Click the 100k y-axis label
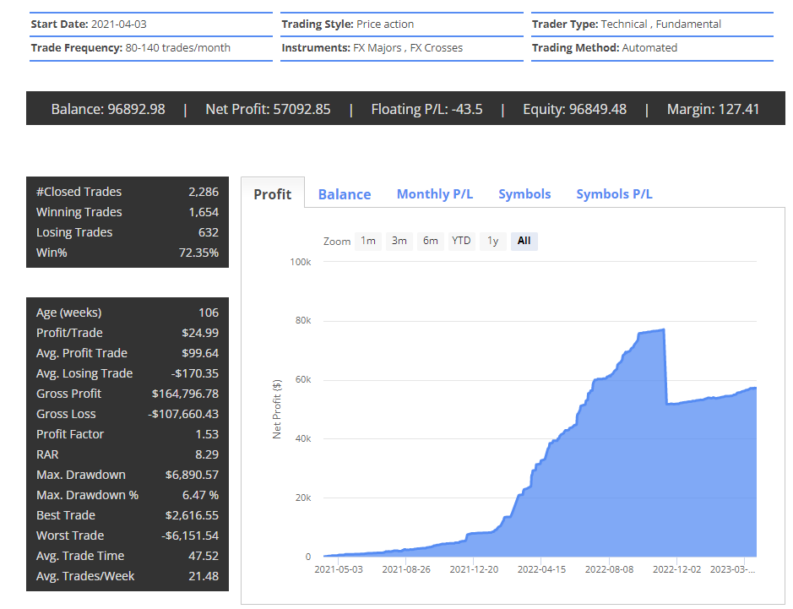 (300, 262)
